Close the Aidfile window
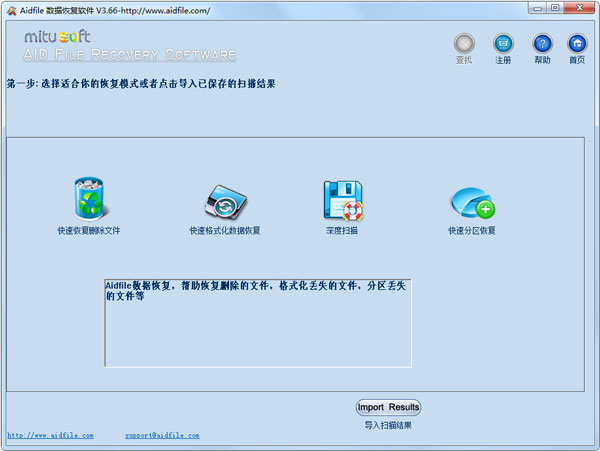600x451 pixels. (579, 8)
